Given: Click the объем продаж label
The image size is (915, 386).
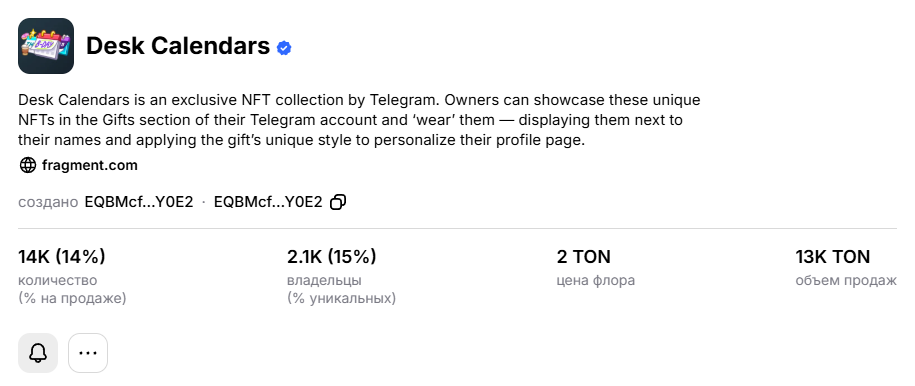Looking at the screenshot, I should pos(846,280).
